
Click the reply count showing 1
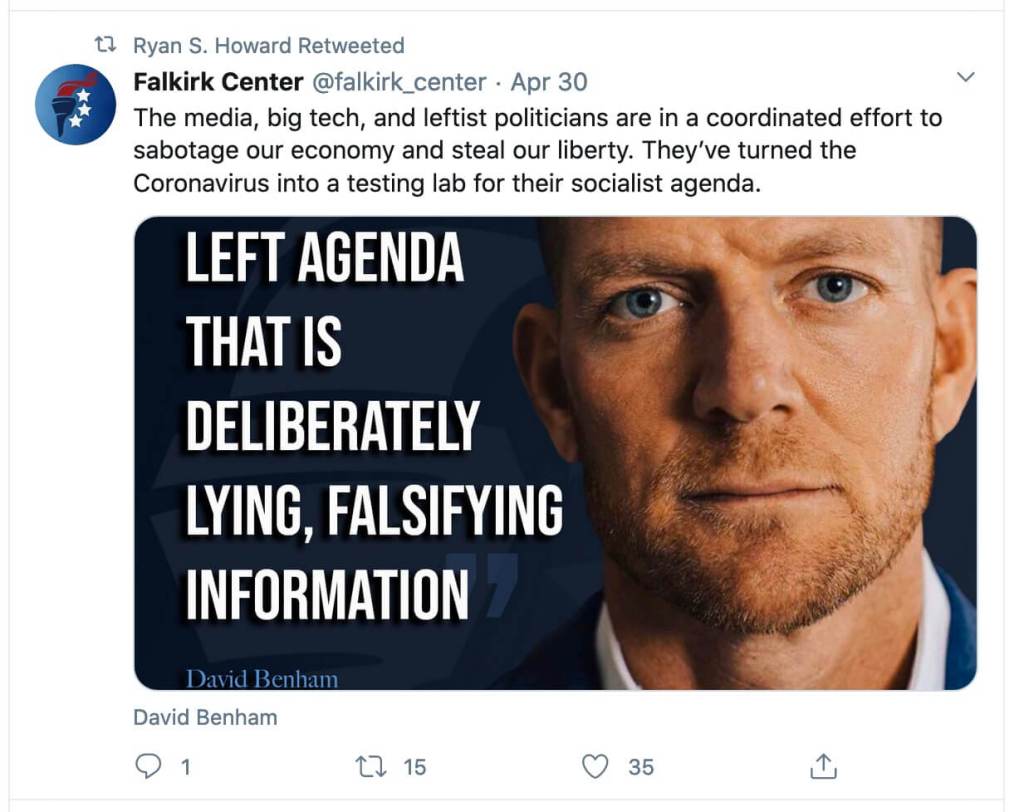pos(185,767)
